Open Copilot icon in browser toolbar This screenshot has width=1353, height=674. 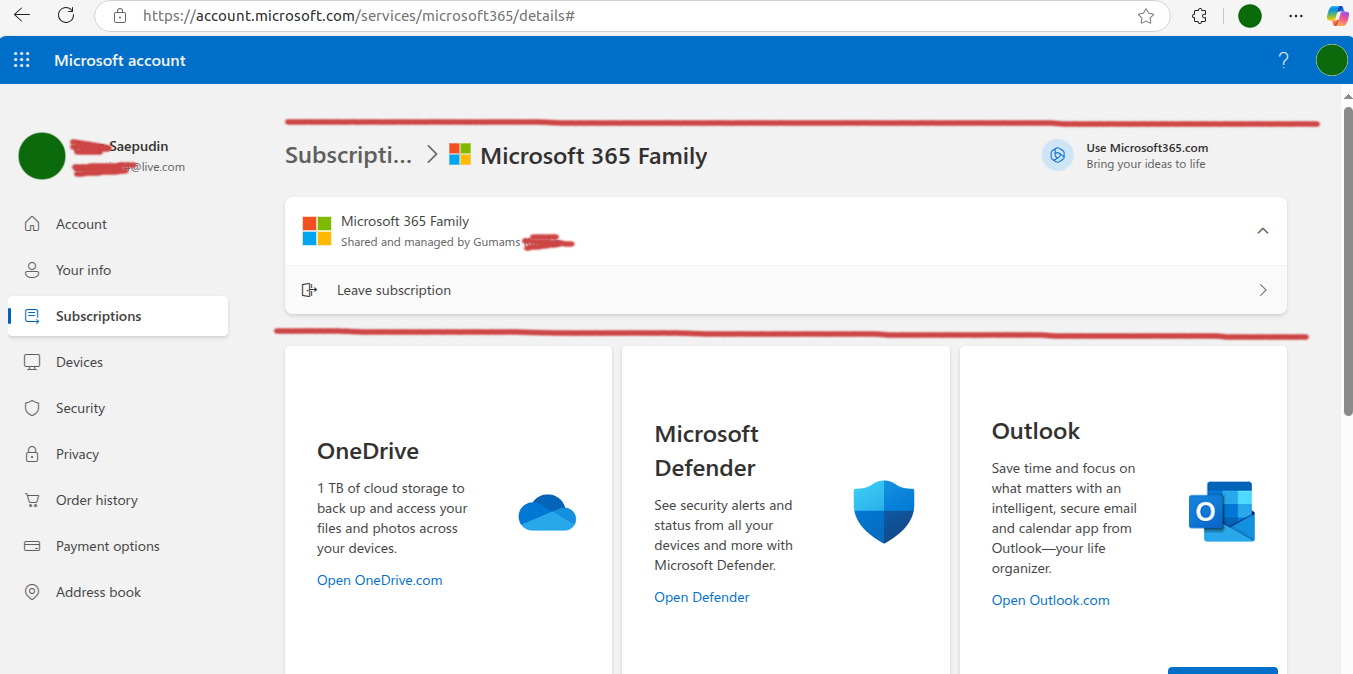(x=1337, y=16)
